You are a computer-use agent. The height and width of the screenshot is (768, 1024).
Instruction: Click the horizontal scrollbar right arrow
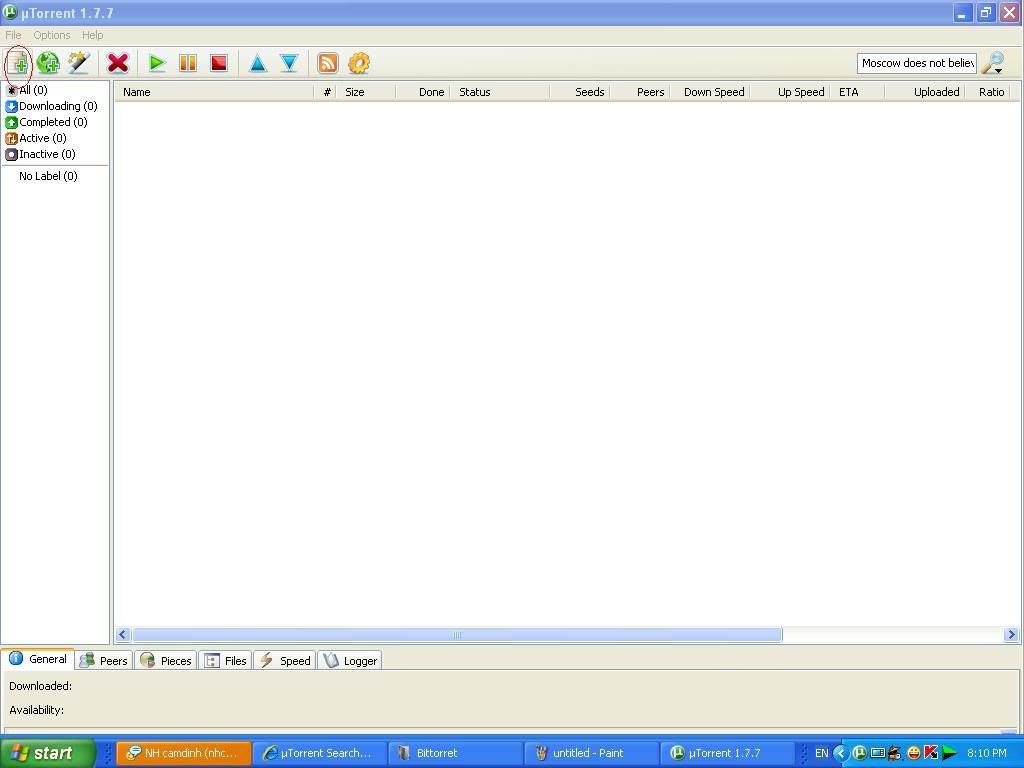(x=1010, y=634)
